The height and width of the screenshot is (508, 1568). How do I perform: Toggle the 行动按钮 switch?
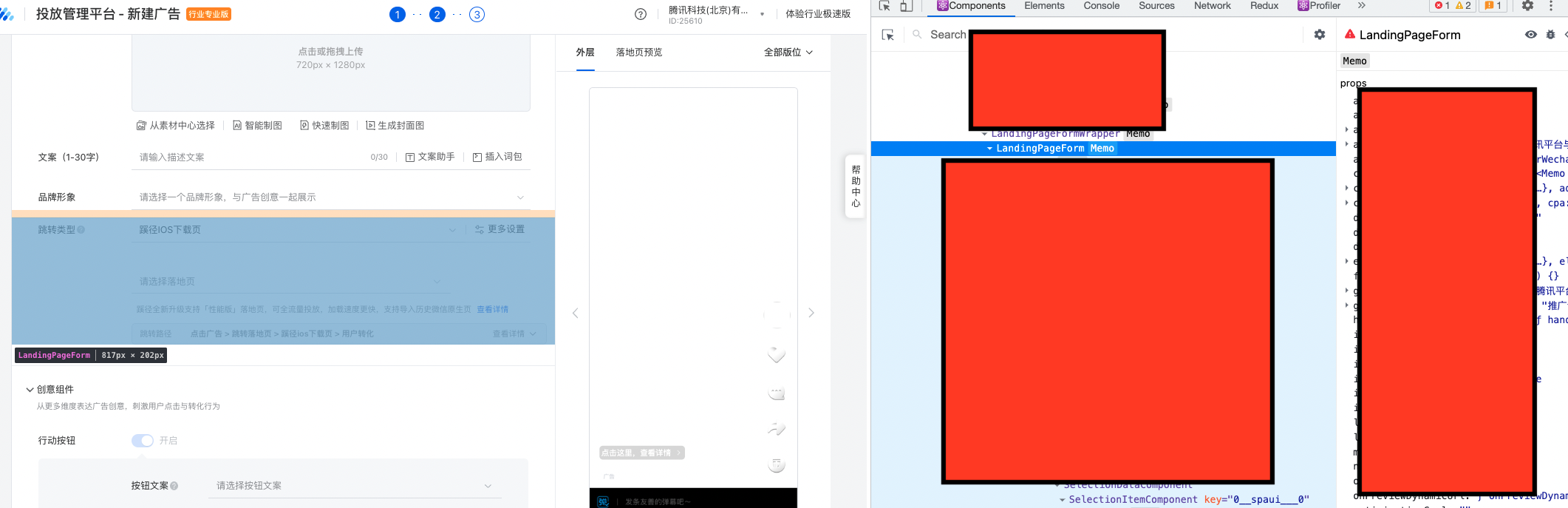tap(143, 441)
